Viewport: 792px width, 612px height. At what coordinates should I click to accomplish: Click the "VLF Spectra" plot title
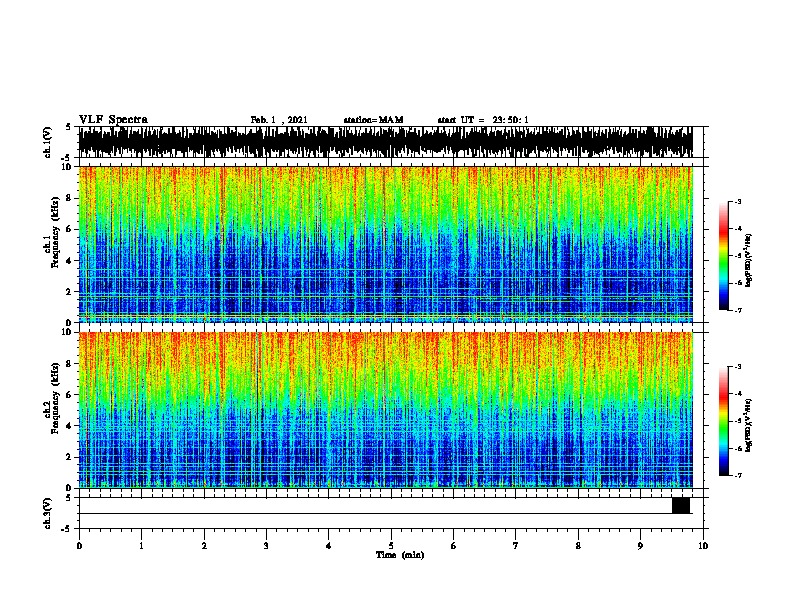pos(113,120)
